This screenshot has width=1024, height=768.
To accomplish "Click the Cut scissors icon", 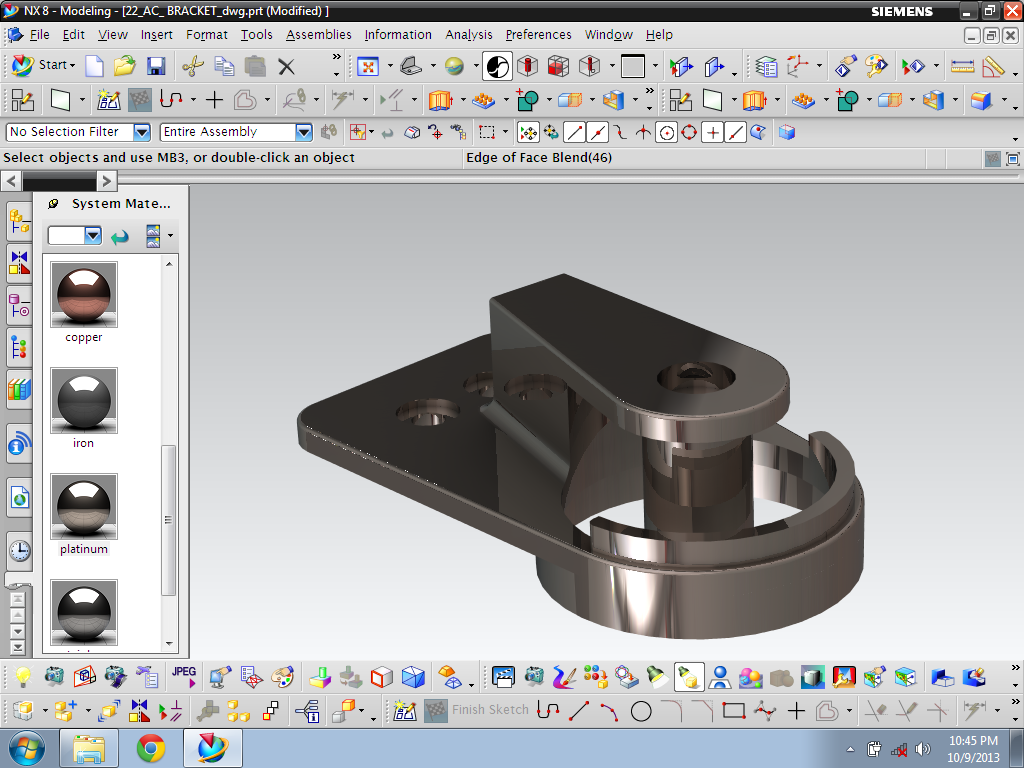I will [x=193, y=66].
